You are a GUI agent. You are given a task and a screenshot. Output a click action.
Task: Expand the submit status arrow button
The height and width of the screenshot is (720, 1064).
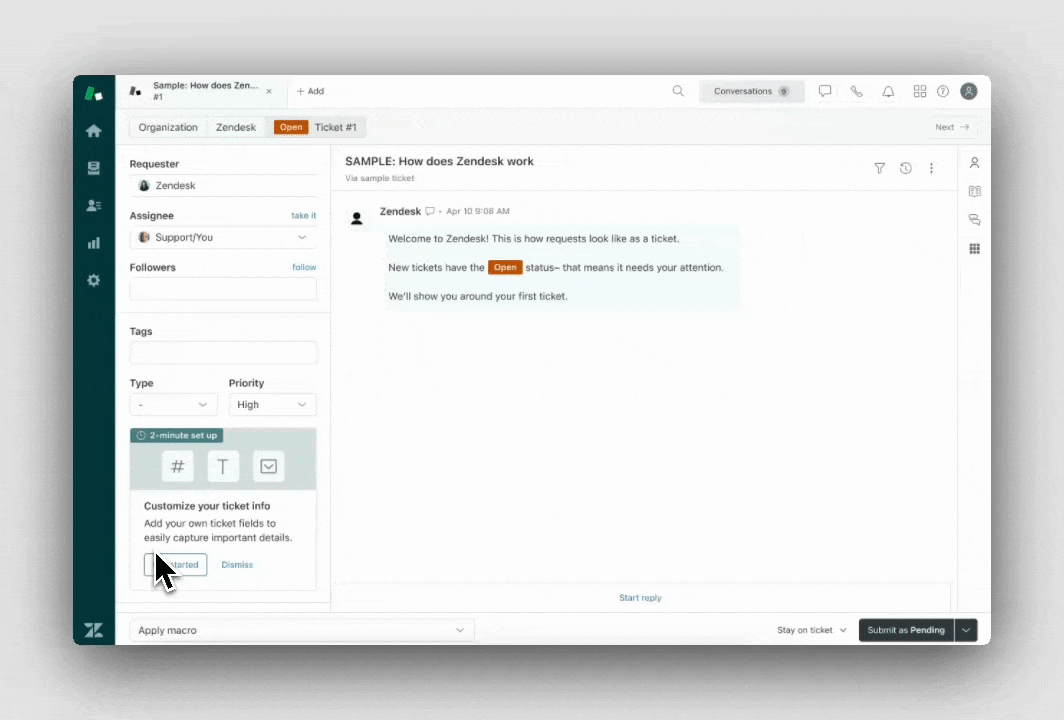(x=966, y=630)
